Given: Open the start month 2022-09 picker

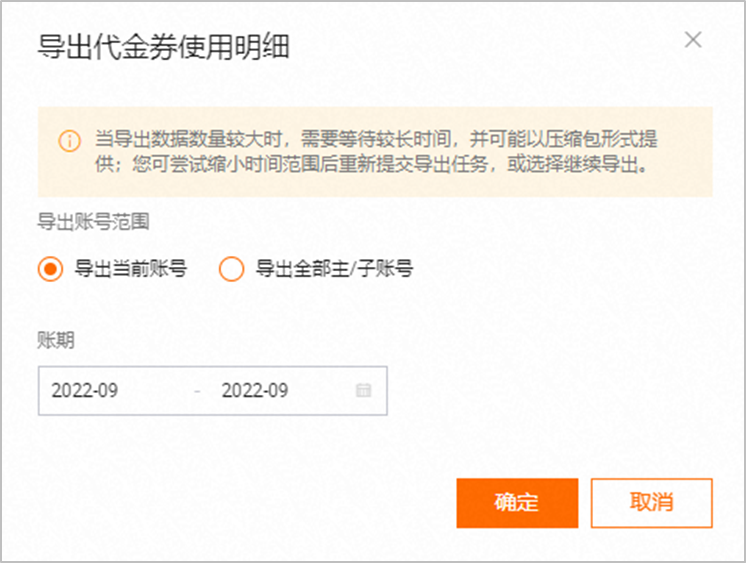Looking at the screenshot, I should 85,391.
